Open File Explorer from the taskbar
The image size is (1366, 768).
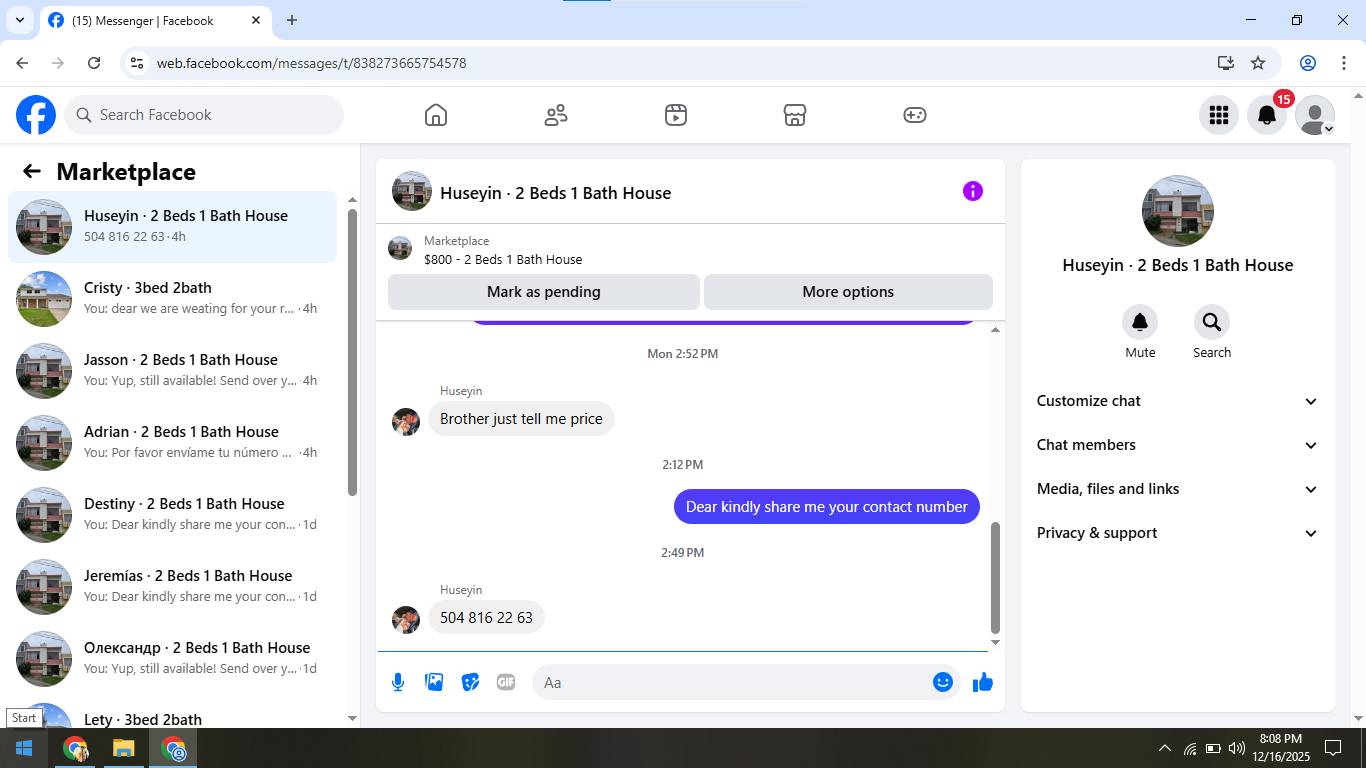click(x=123, y=748)
